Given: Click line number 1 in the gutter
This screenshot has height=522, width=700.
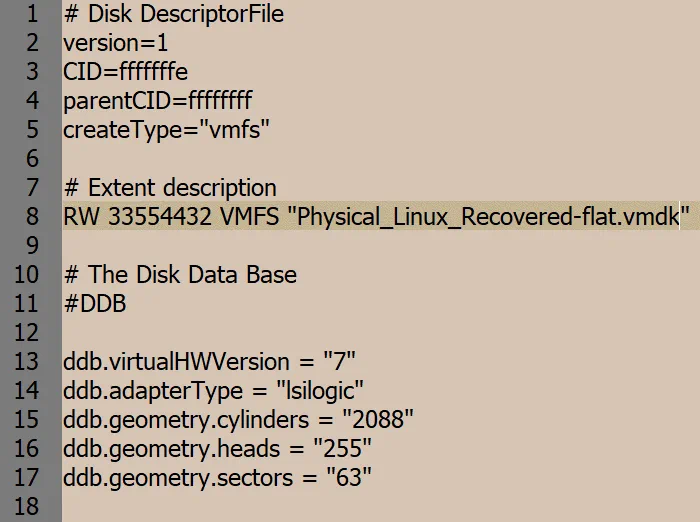Looking at the screenshot, I should [x=33, y=14].
